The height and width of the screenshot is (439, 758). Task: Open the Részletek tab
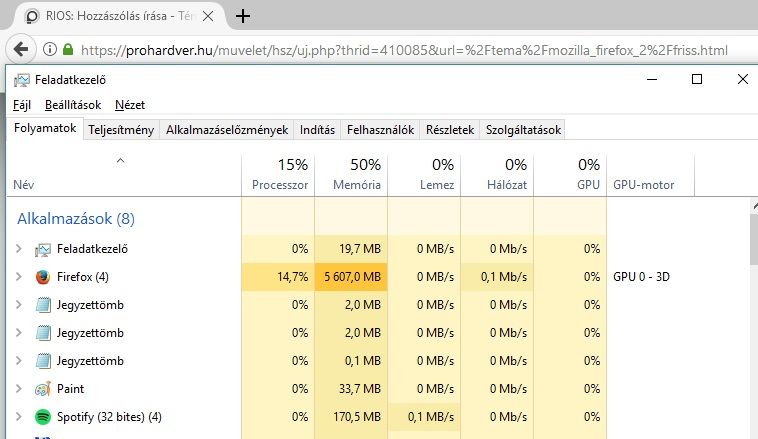[450, 130]
